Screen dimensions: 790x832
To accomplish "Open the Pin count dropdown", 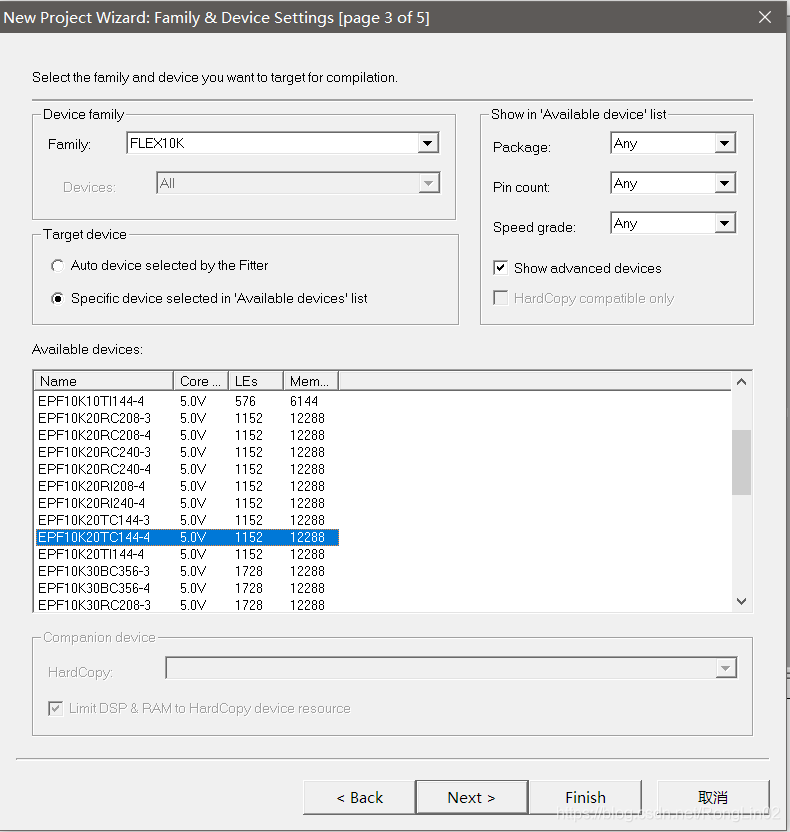I will coord(673,183).
